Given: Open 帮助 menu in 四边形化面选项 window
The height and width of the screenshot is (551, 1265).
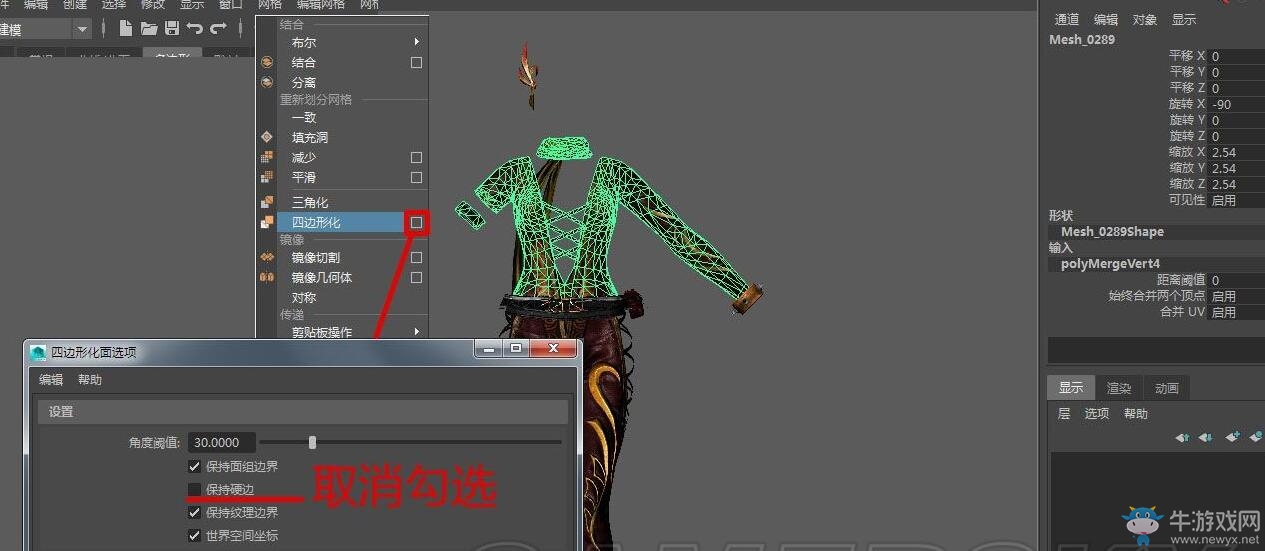Looking at the screenshot, I should click(x=90, y=380).
